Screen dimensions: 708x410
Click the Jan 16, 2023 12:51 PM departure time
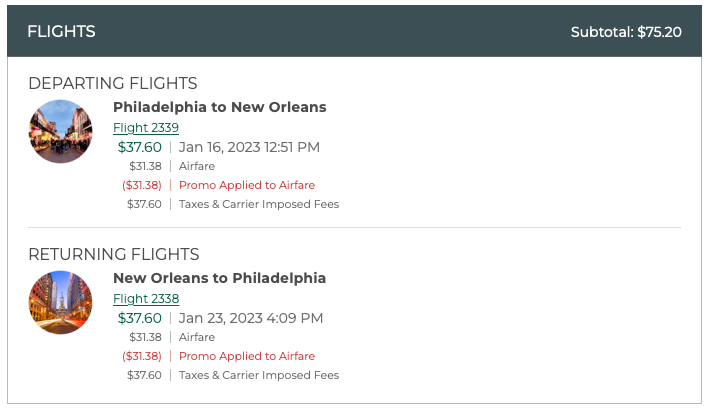(249, 147)
